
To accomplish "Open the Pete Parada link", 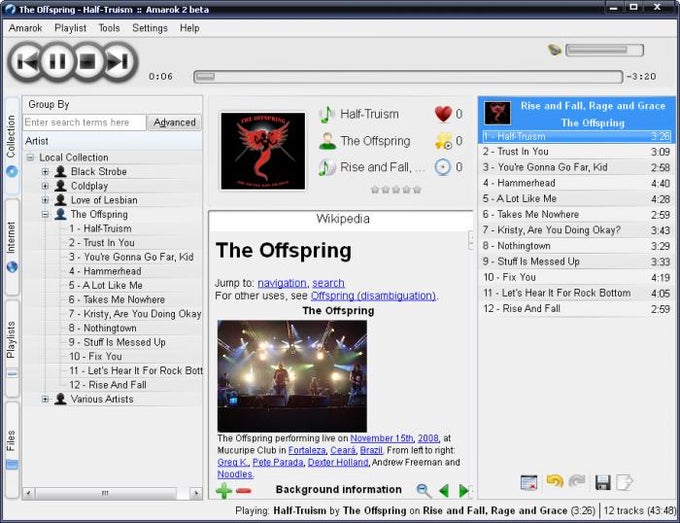I will pyautogui.click(x=278, y=463).
